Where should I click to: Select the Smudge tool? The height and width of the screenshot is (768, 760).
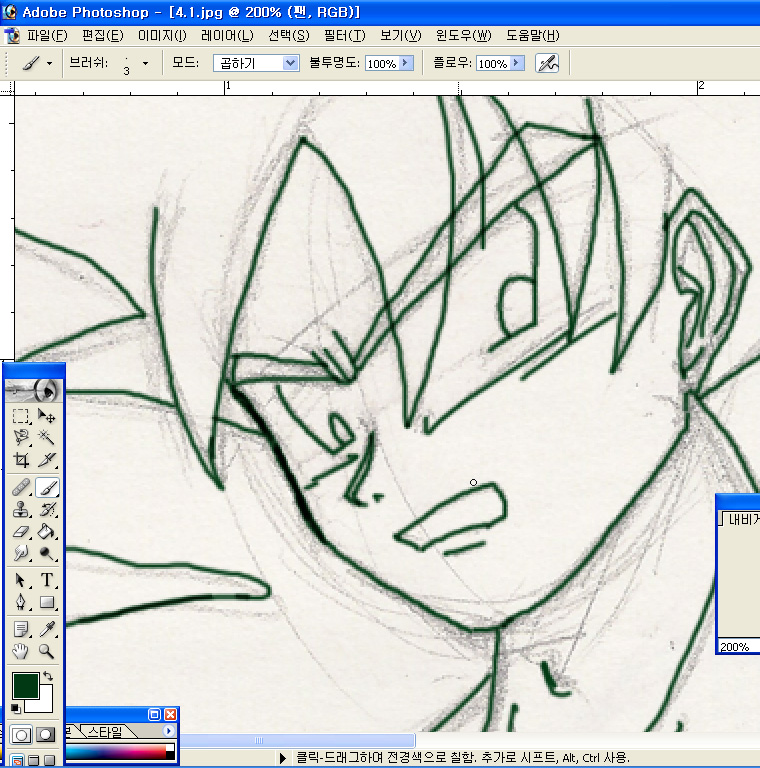point(21,553)
